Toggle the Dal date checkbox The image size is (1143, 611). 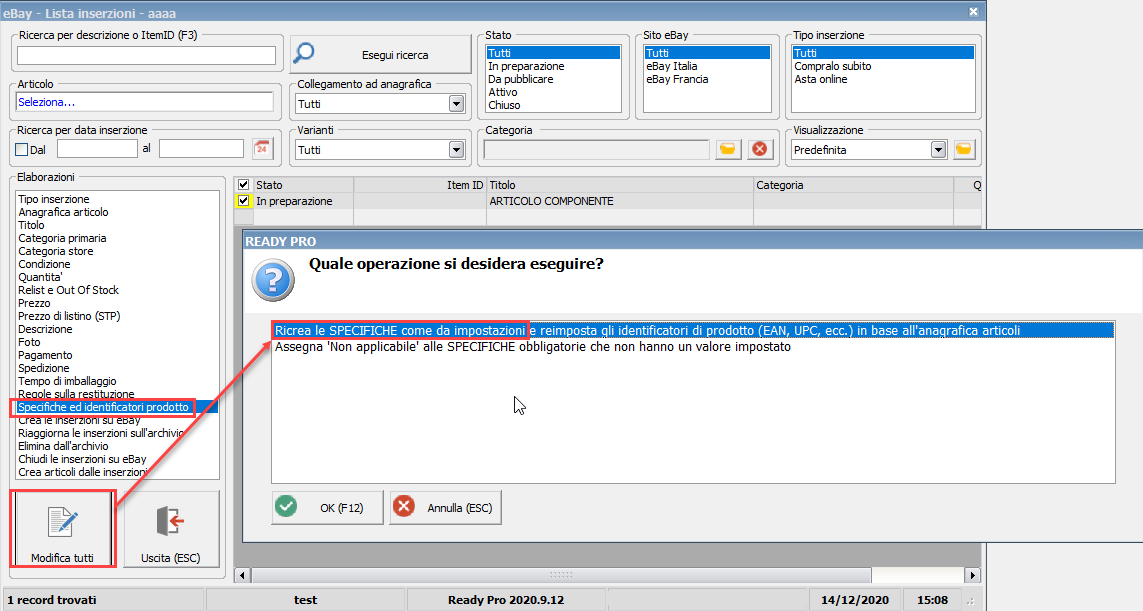tap(22, 149)
